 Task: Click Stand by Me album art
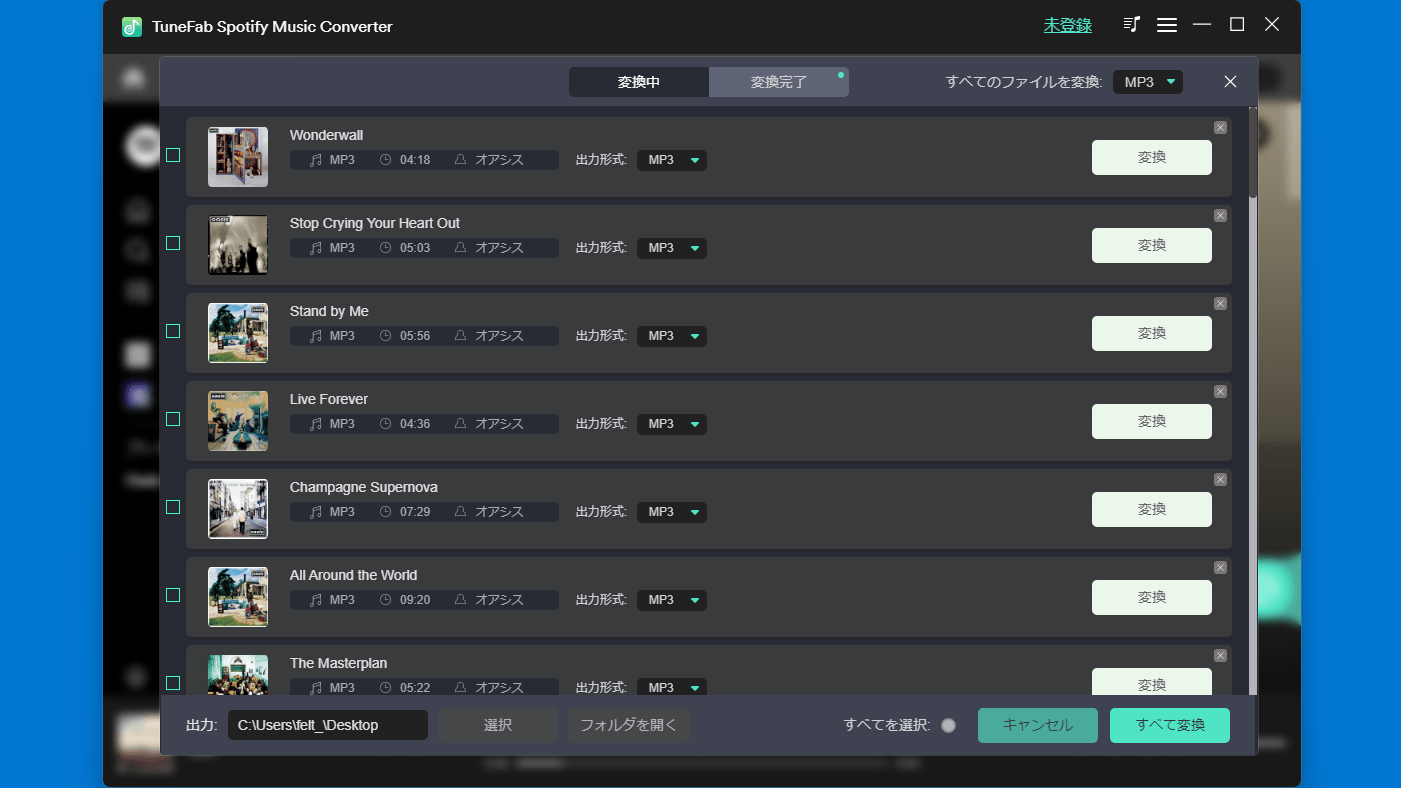point(238,333)
